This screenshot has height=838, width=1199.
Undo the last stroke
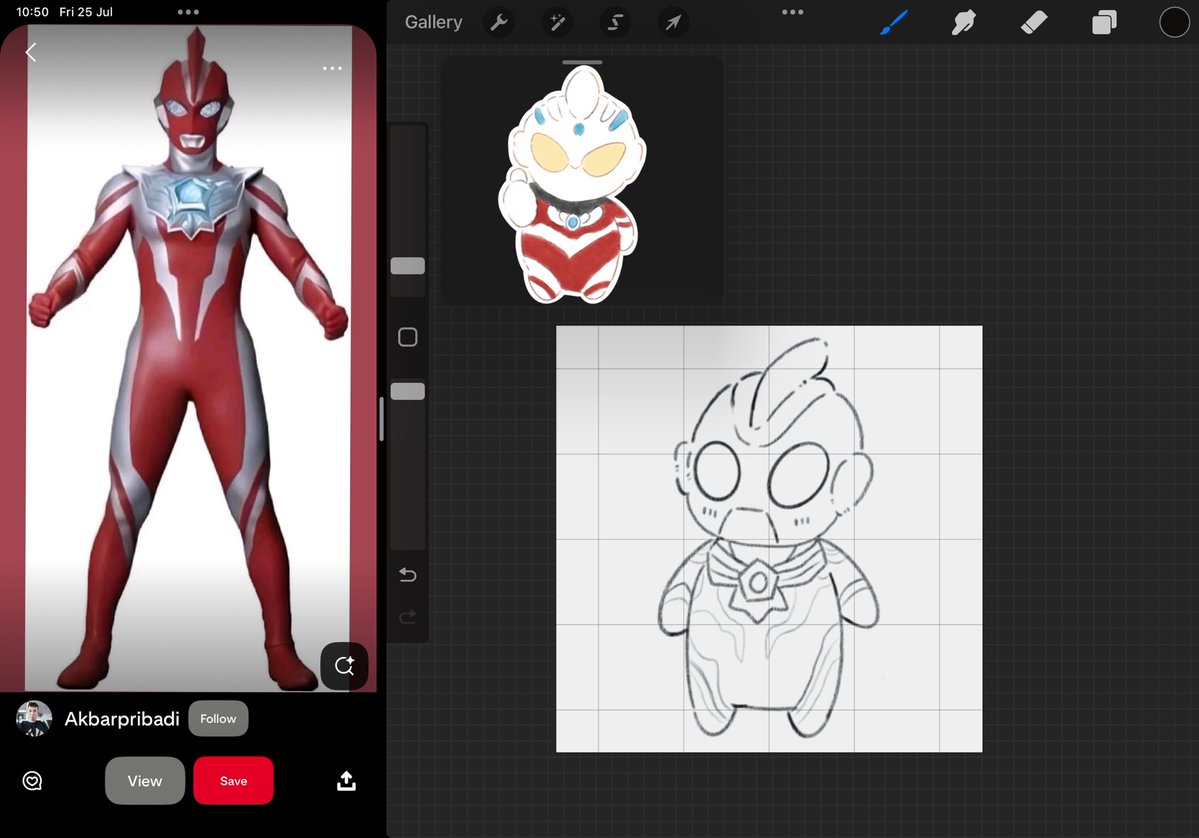pos(408,575)
